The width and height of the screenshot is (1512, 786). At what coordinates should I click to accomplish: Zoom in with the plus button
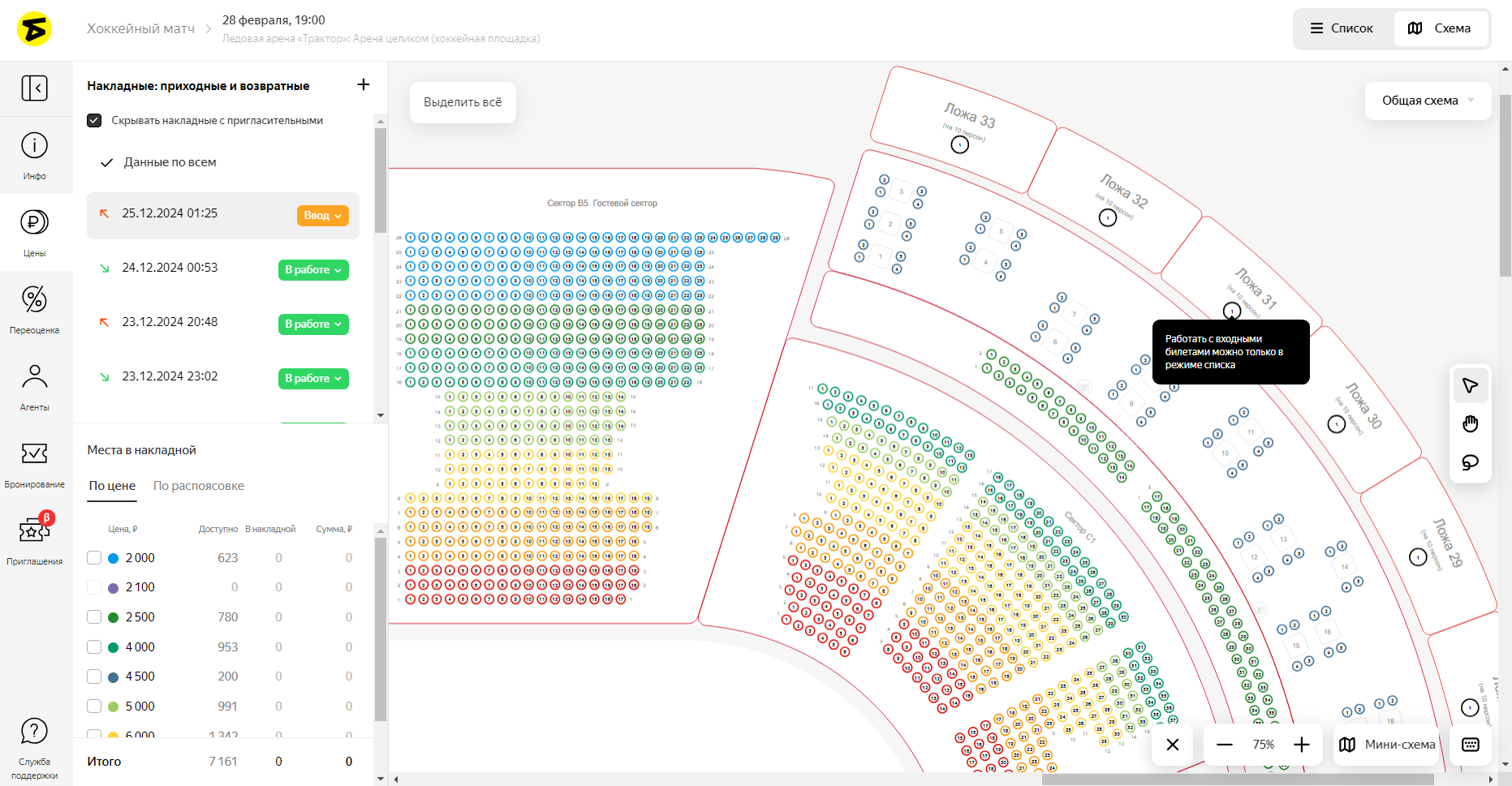click(1302, 745)
